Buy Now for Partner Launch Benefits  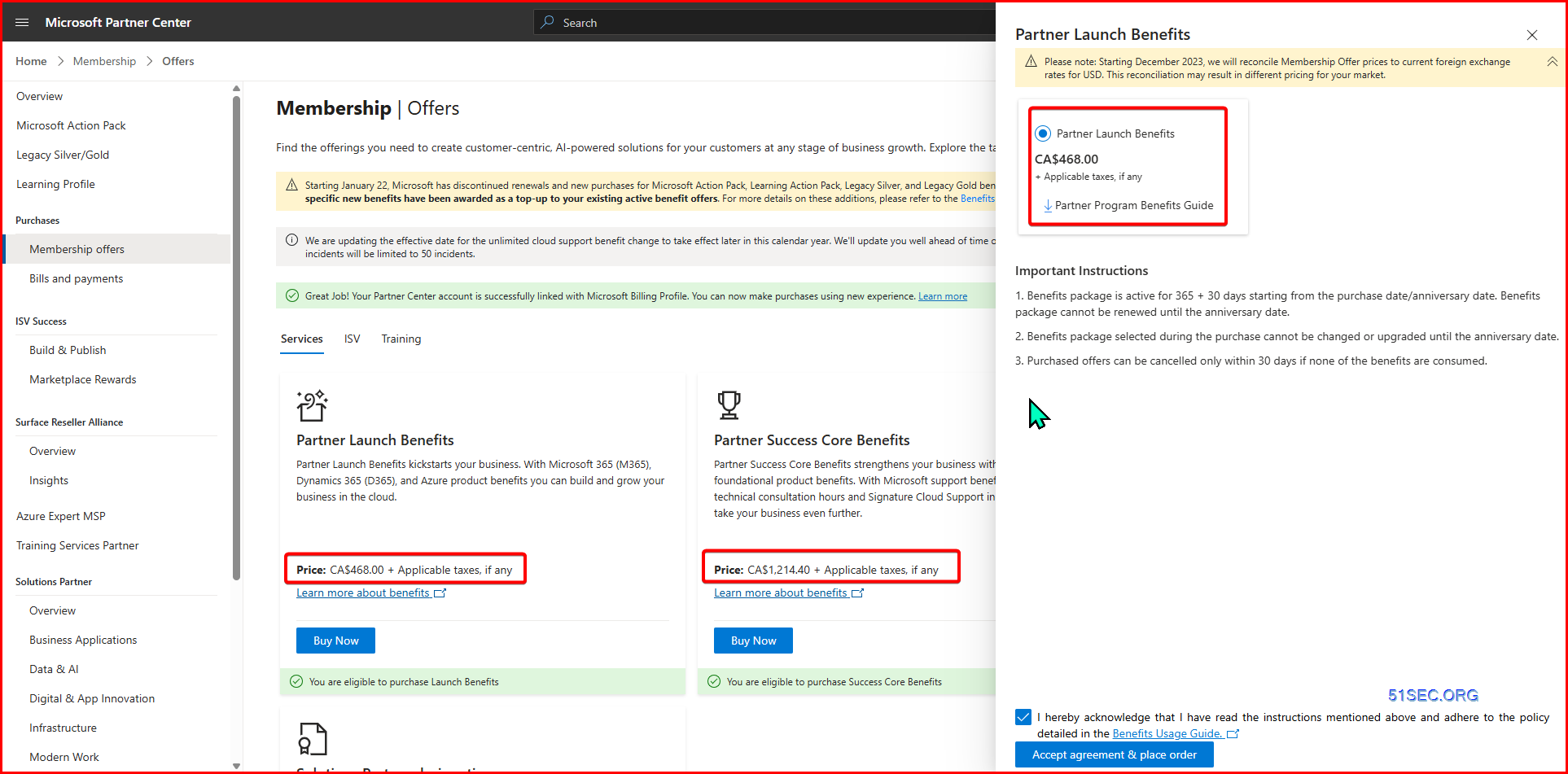tap(335, 641)
